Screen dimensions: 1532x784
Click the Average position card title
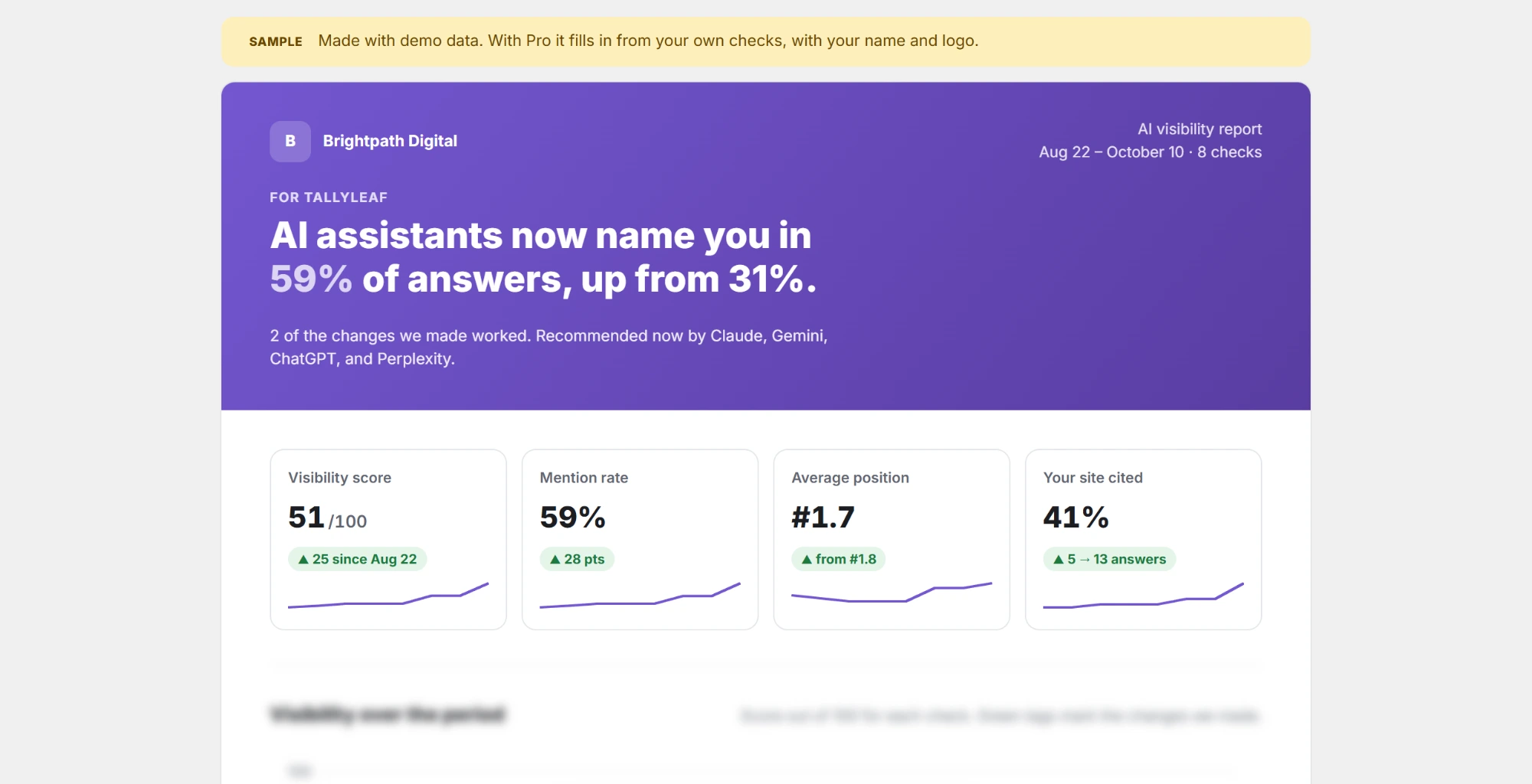[x=850, y=478]
